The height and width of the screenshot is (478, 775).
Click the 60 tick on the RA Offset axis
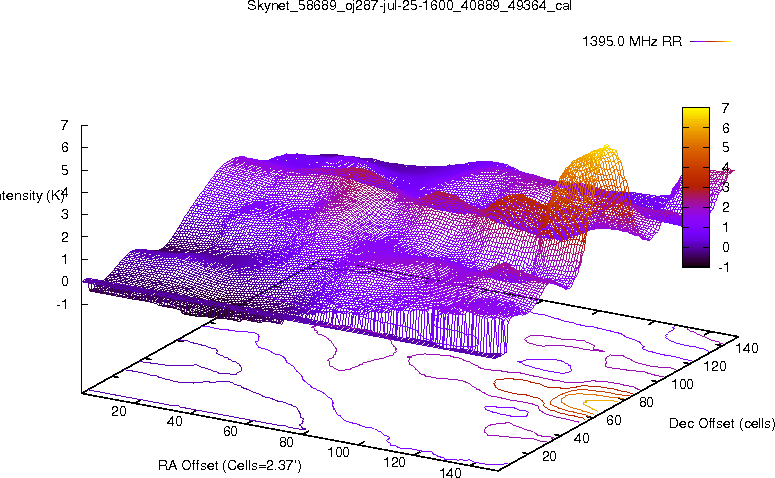pyautogui.click(x=230, y=432)
